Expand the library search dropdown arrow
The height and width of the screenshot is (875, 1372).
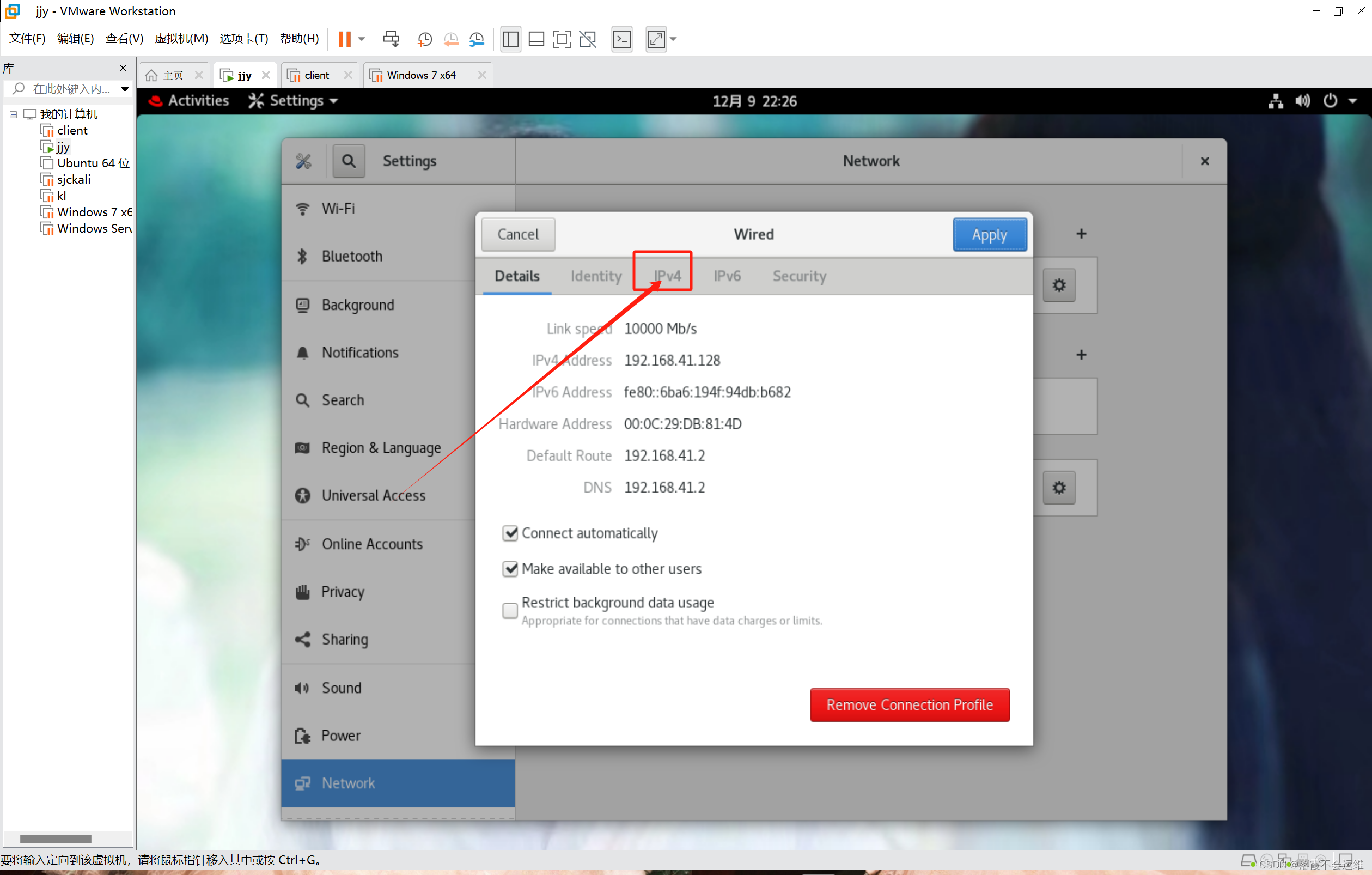tap(124, 89)
